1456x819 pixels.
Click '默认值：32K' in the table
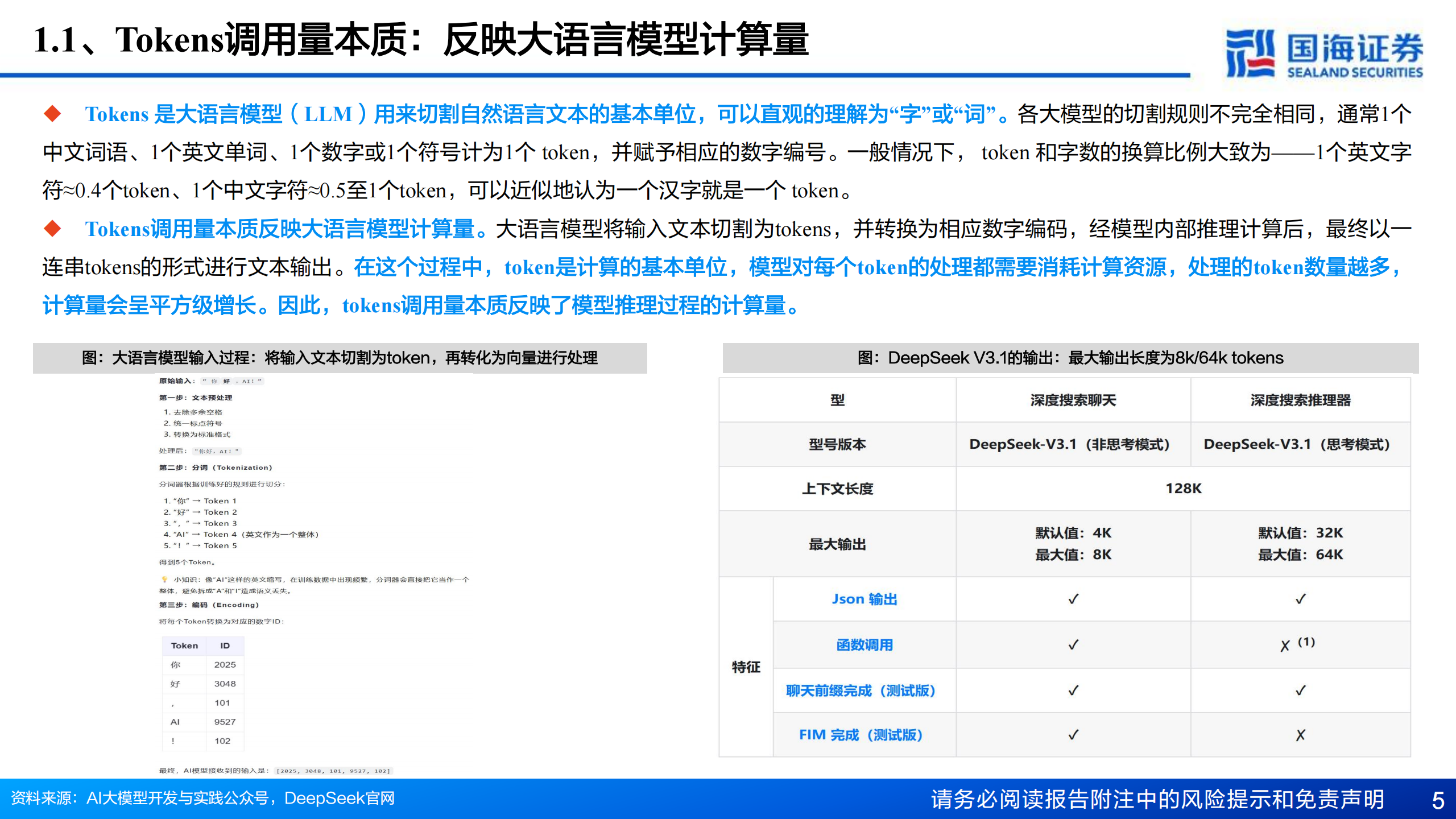pos(1300,533)
